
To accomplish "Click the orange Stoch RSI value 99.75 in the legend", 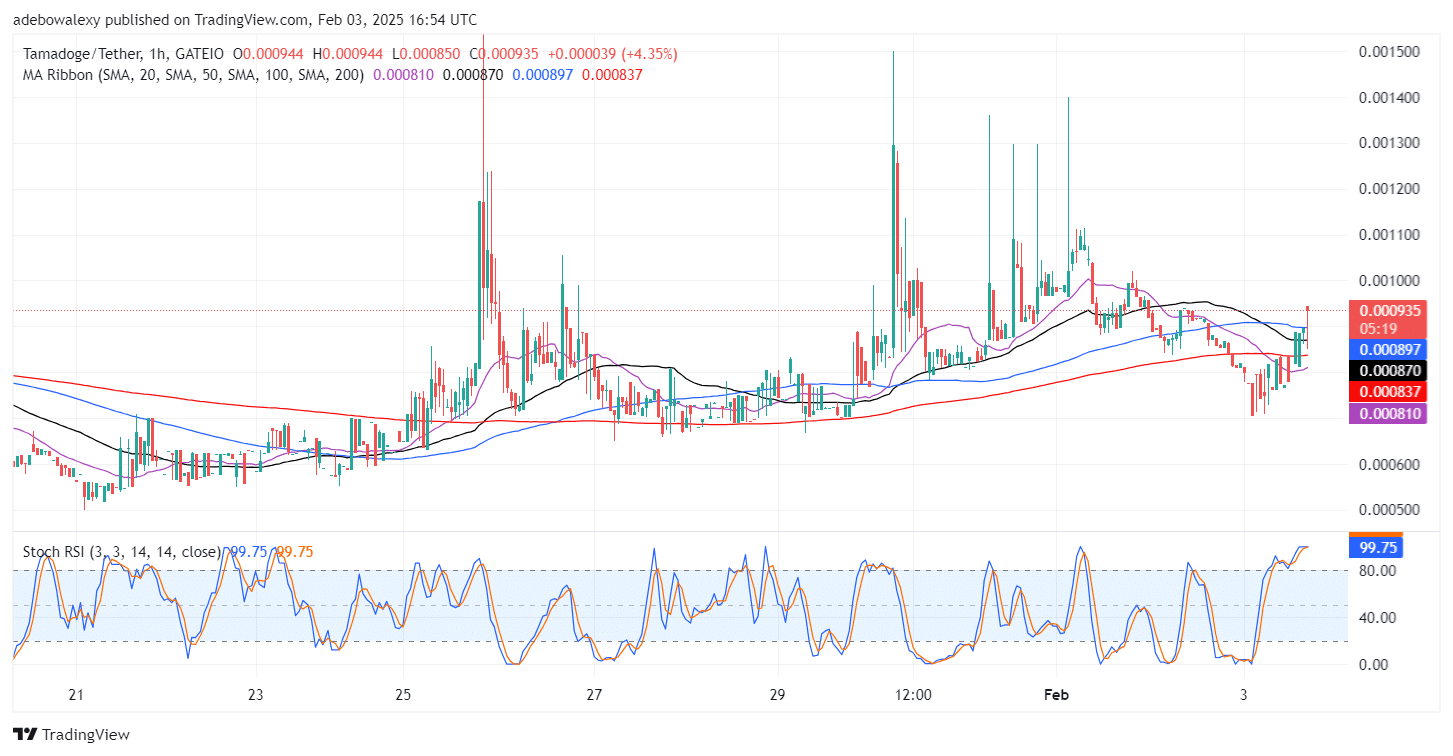I will [x=295, y=551].
